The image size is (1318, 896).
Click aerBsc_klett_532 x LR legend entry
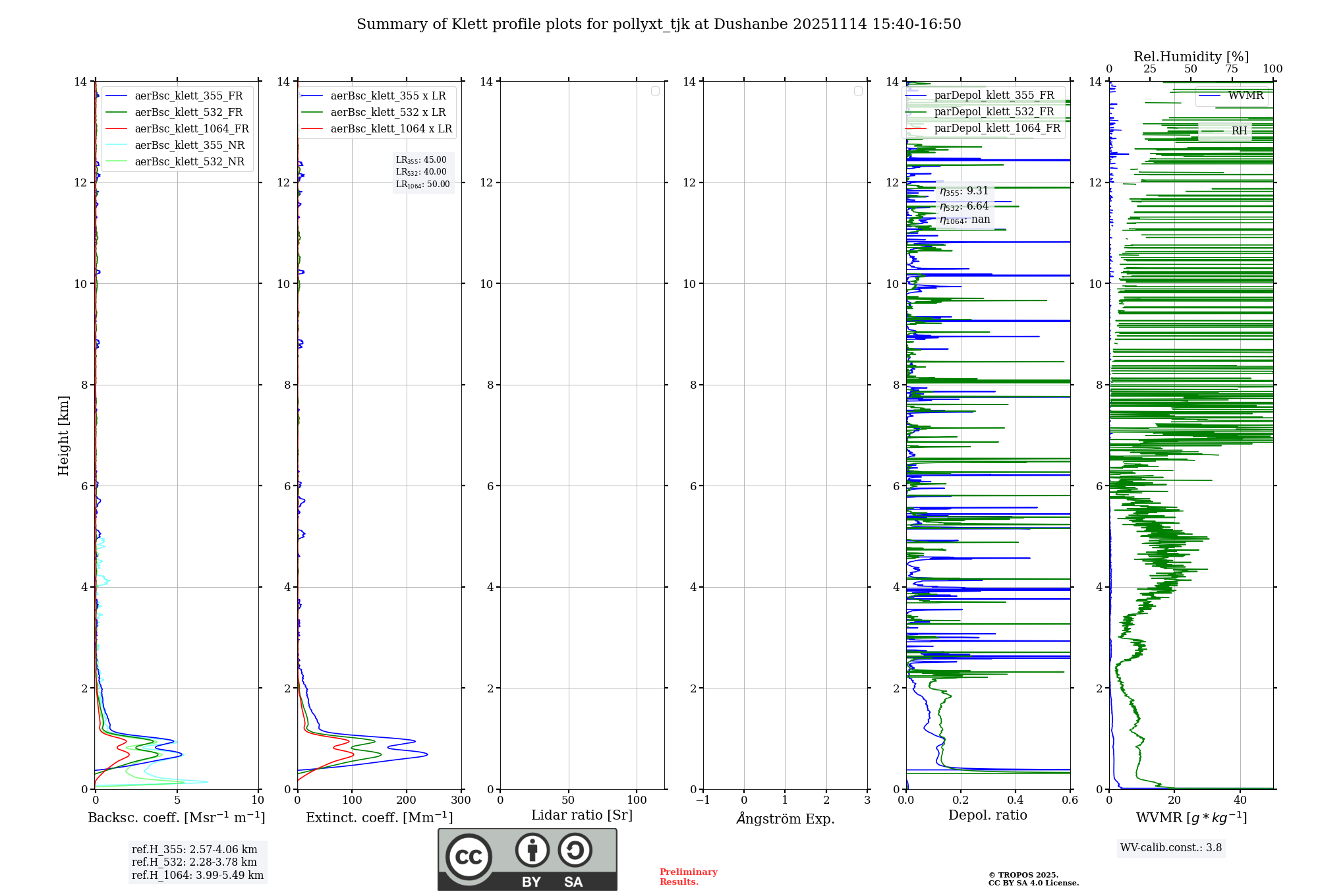(387, 113)
